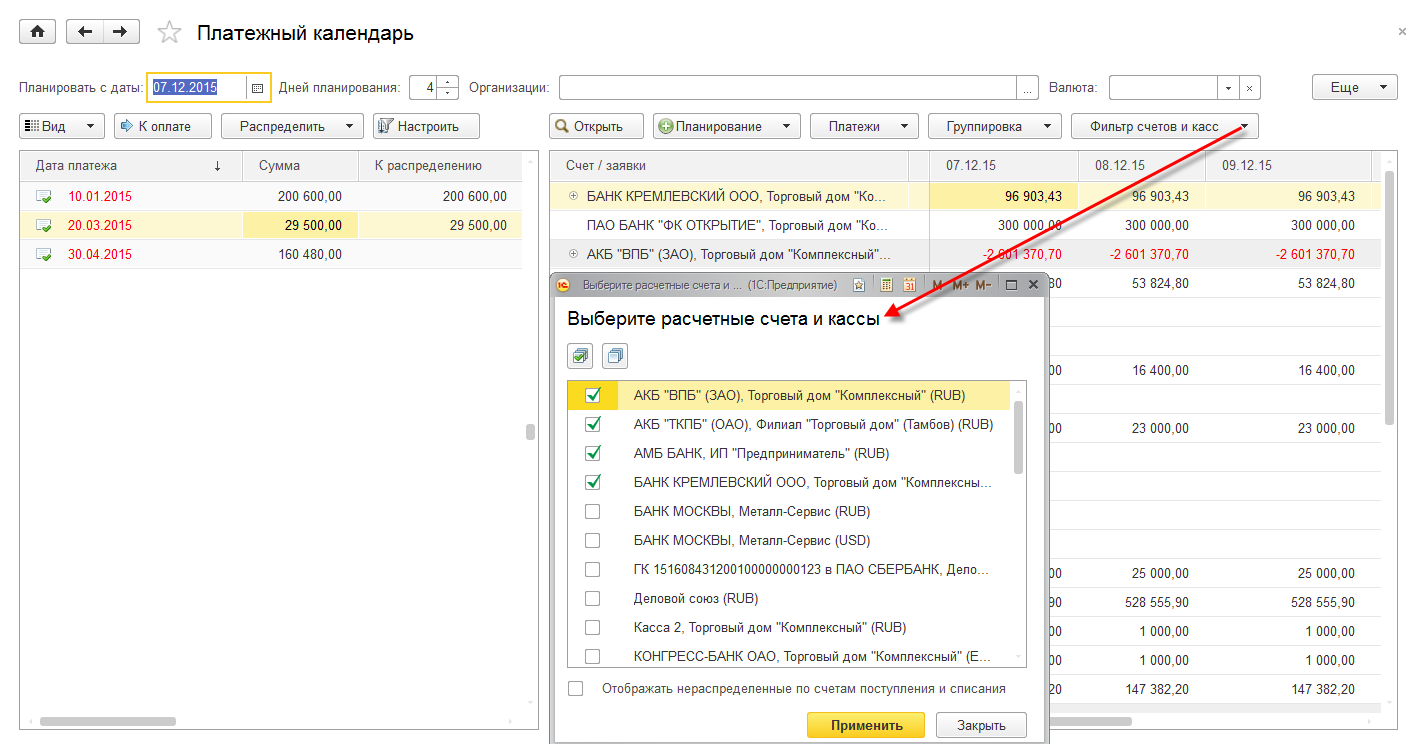Open the Платежи dropdown
Image resolution: width=1424 pixels, height=744 pixels.
[864, 126]
